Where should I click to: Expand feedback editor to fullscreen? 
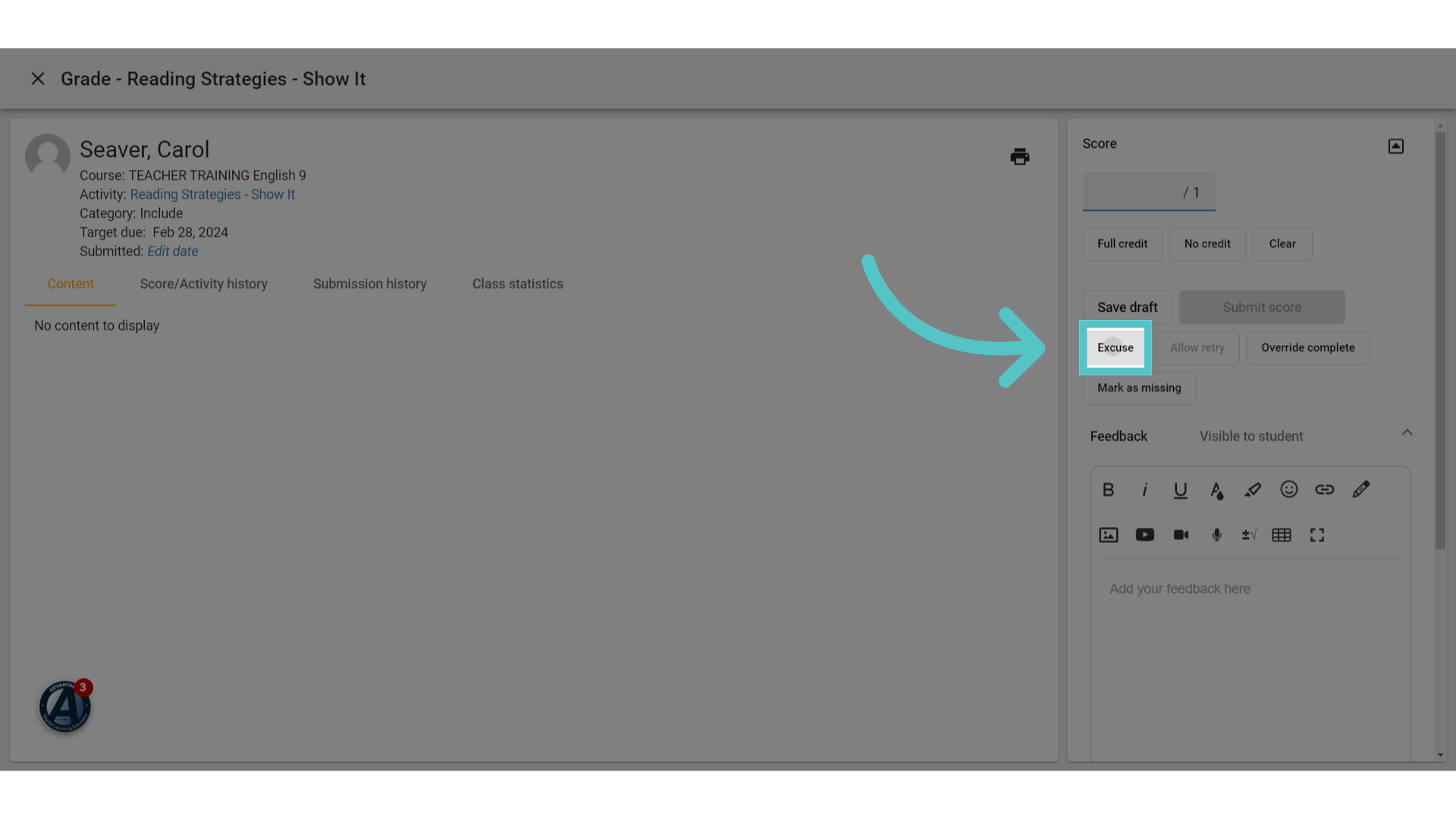(1317, 535)
